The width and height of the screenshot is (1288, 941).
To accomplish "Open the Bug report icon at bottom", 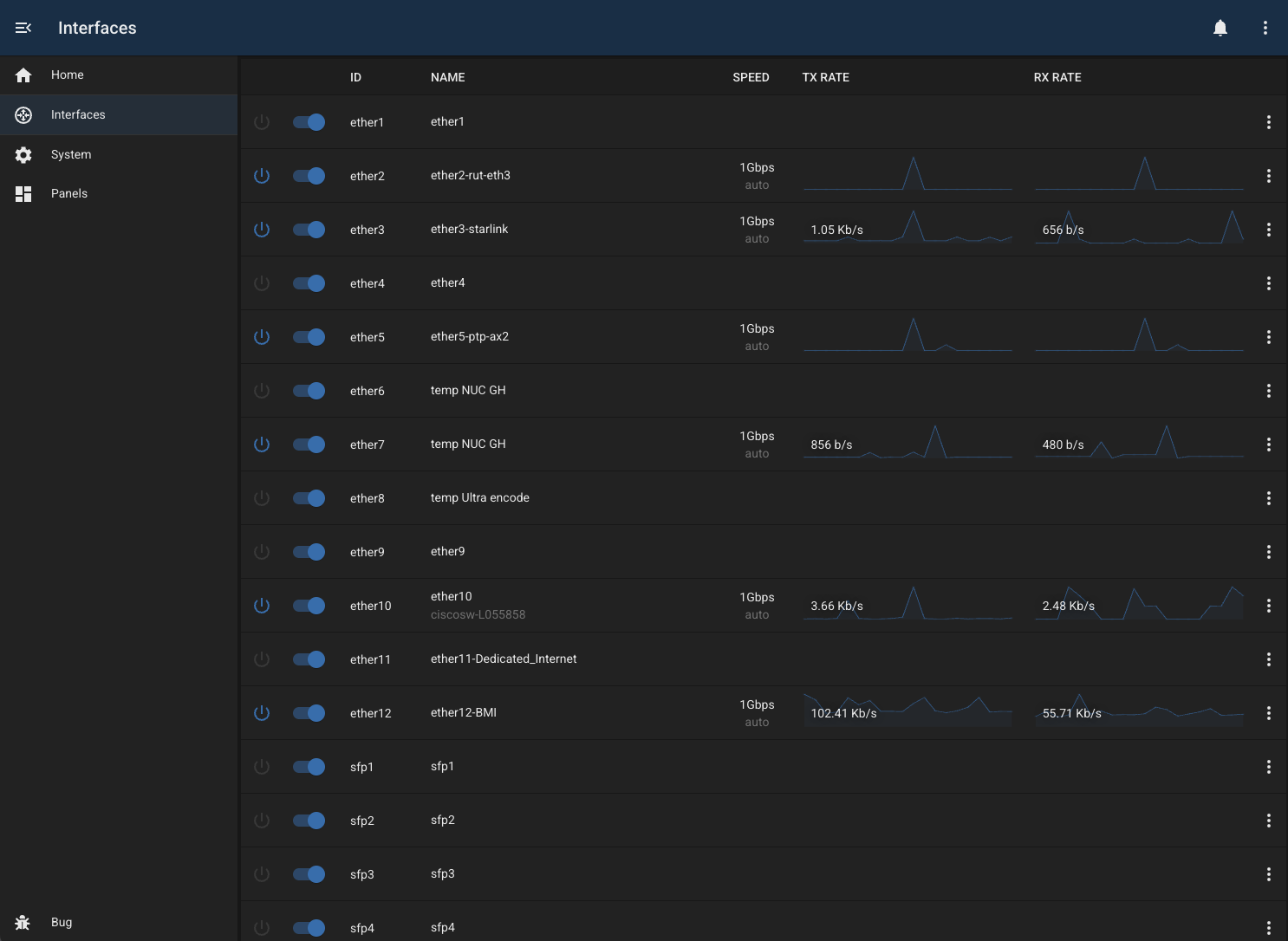I will [x=23, y=922].
